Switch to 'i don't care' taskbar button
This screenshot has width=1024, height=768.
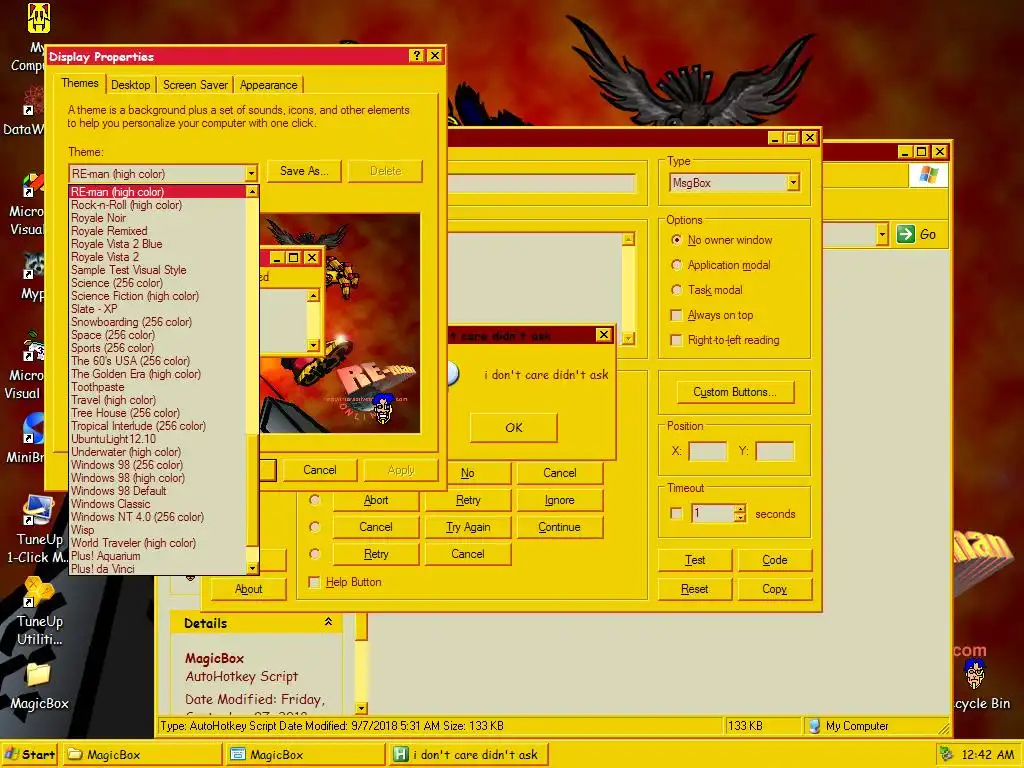pyautogui.click(x=468, y=755)
